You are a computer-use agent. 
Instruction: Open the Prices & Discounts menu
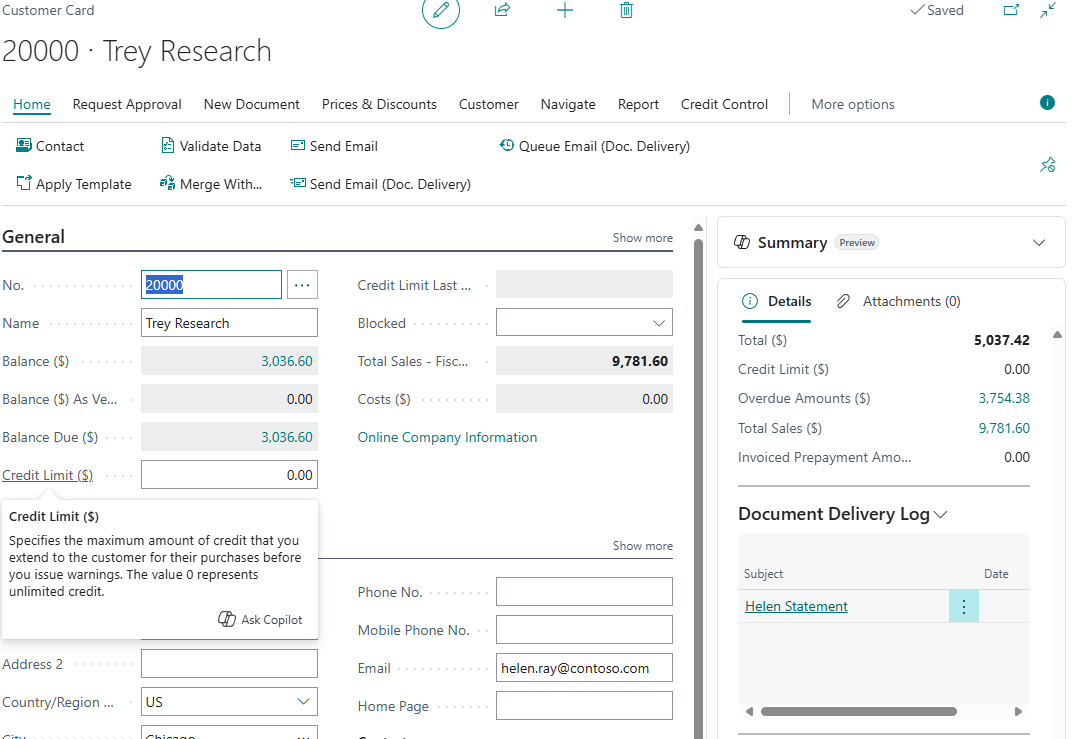[x=379, y=104]
